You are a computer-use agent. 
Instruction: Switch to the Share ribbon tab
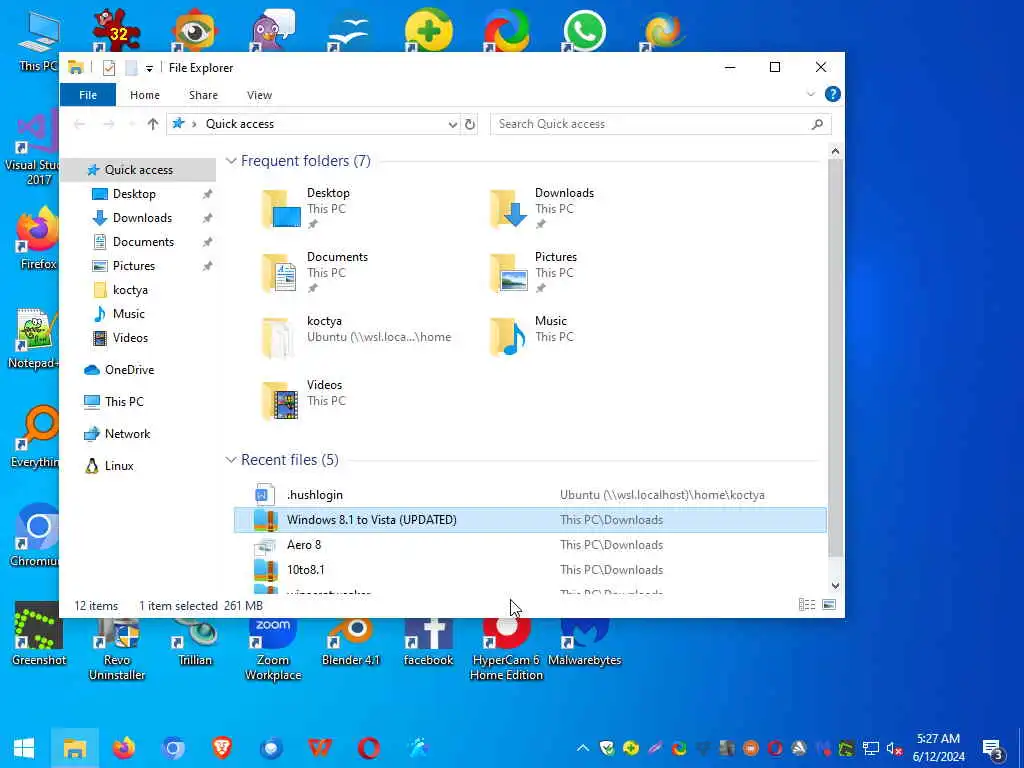pos(203,95)
